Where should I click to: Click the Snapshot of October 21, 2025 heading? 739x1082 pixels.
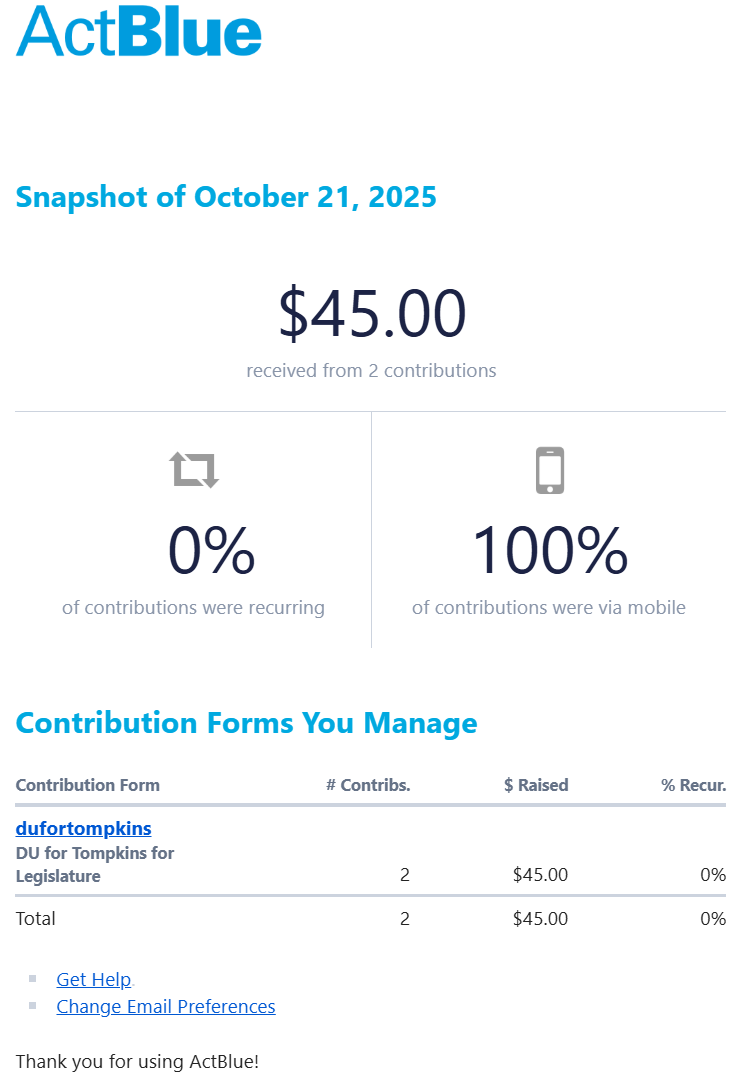(x=226, y=197)
